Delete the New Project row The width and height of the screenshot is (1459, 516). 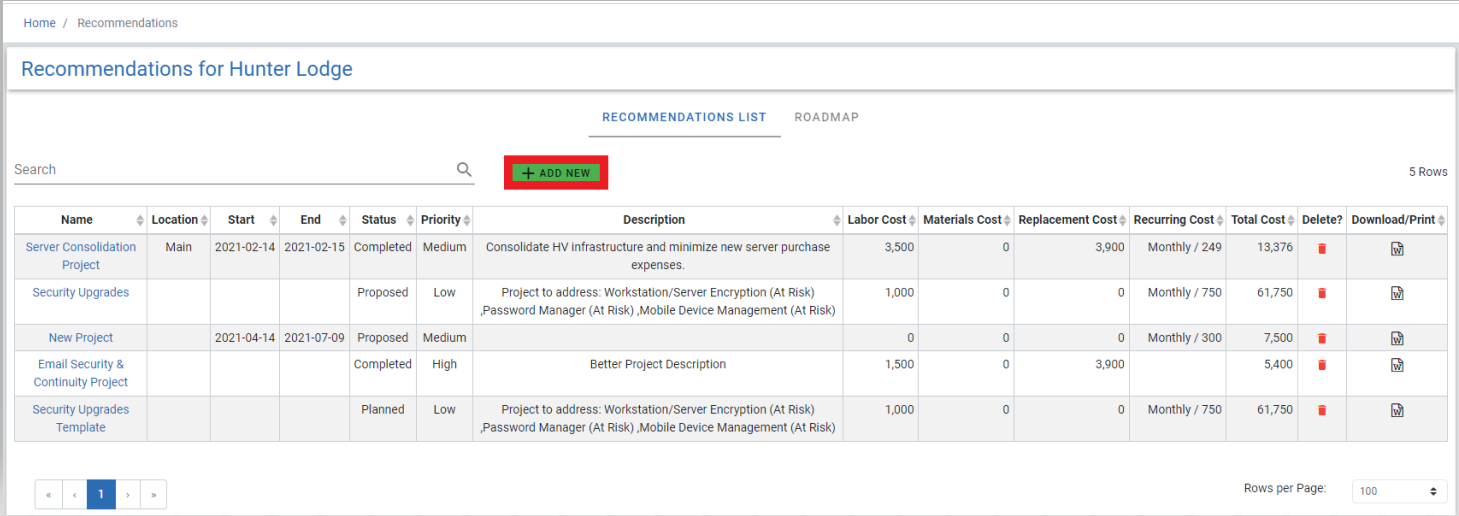1322,338
